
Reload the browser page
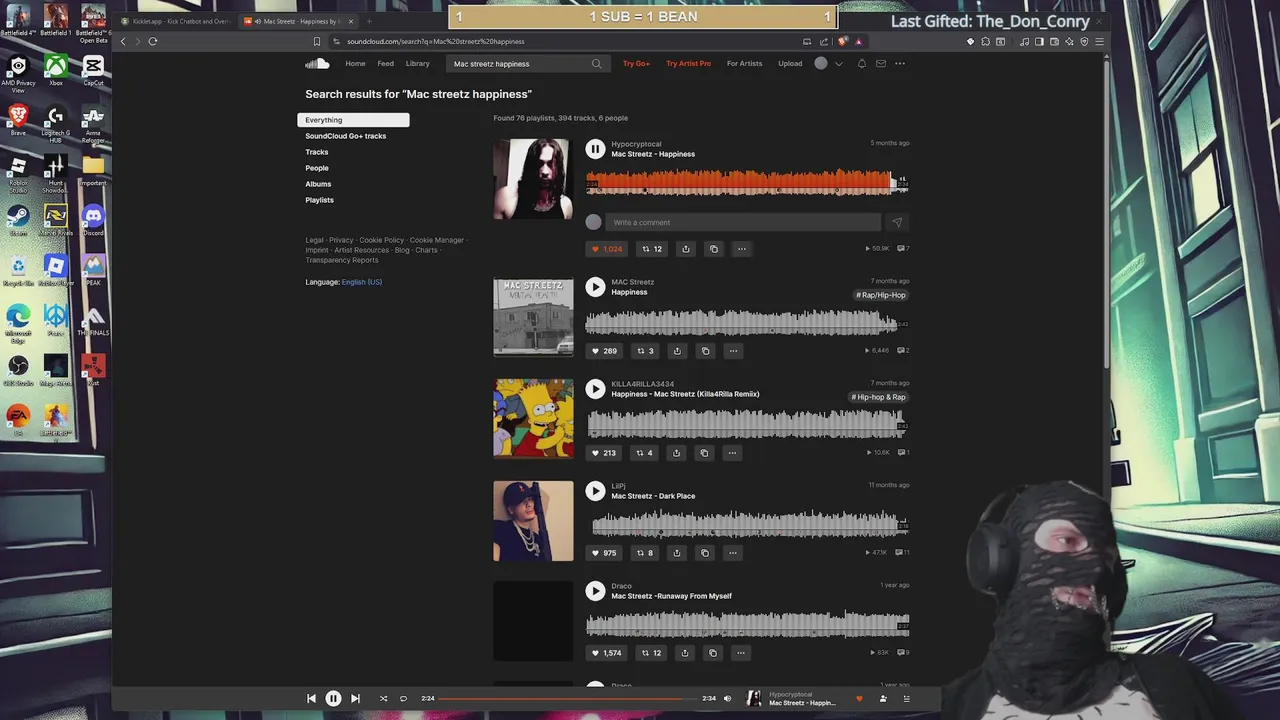(x=153, y=41)
